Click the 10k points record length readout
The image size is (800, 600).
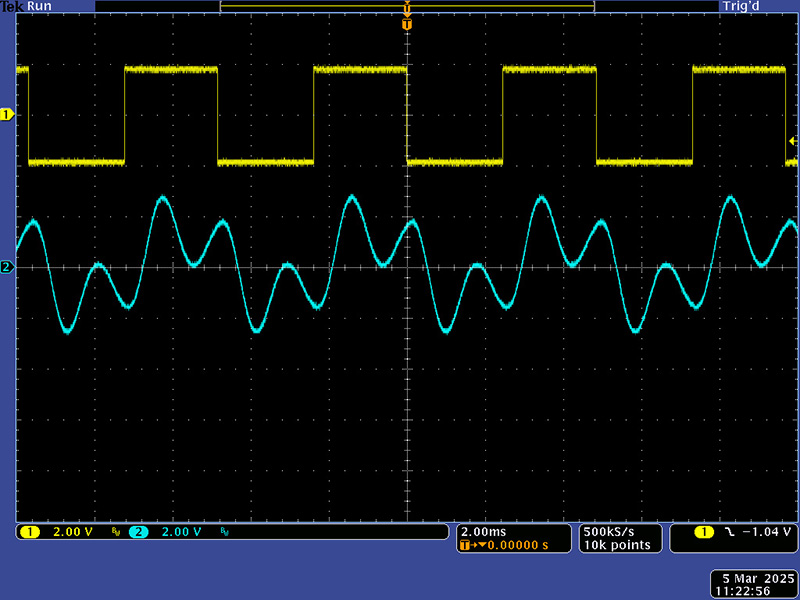coord(616,545)
